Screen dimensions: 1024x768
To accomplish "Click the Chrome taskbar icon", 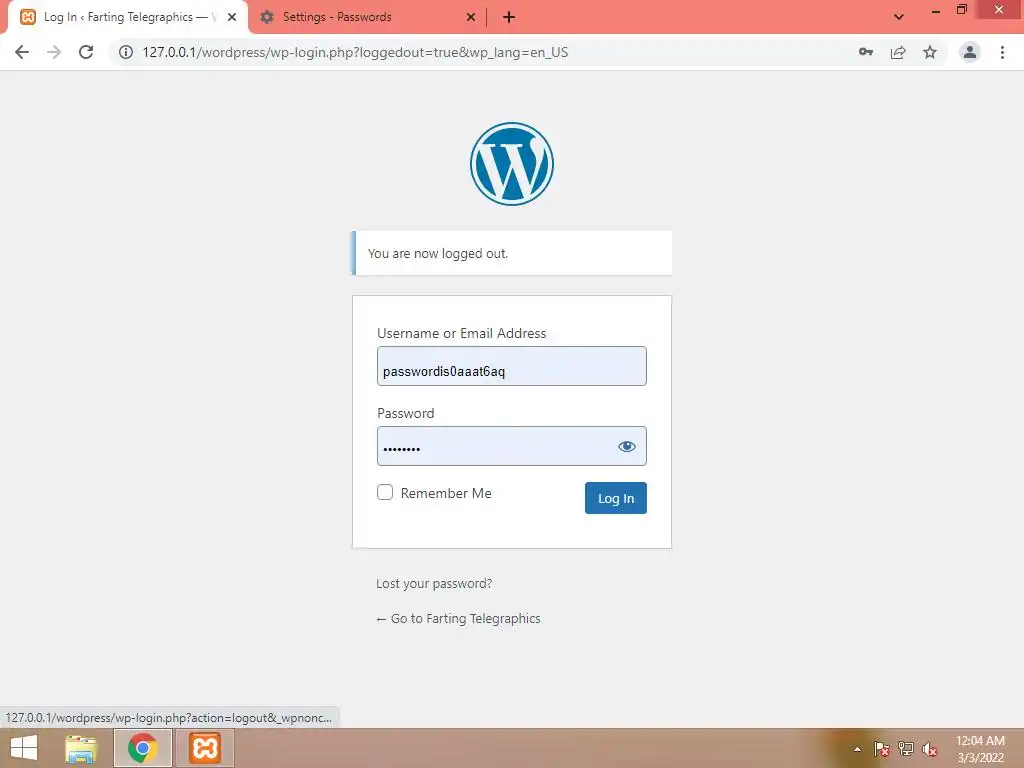I will [x=142, y=748].
